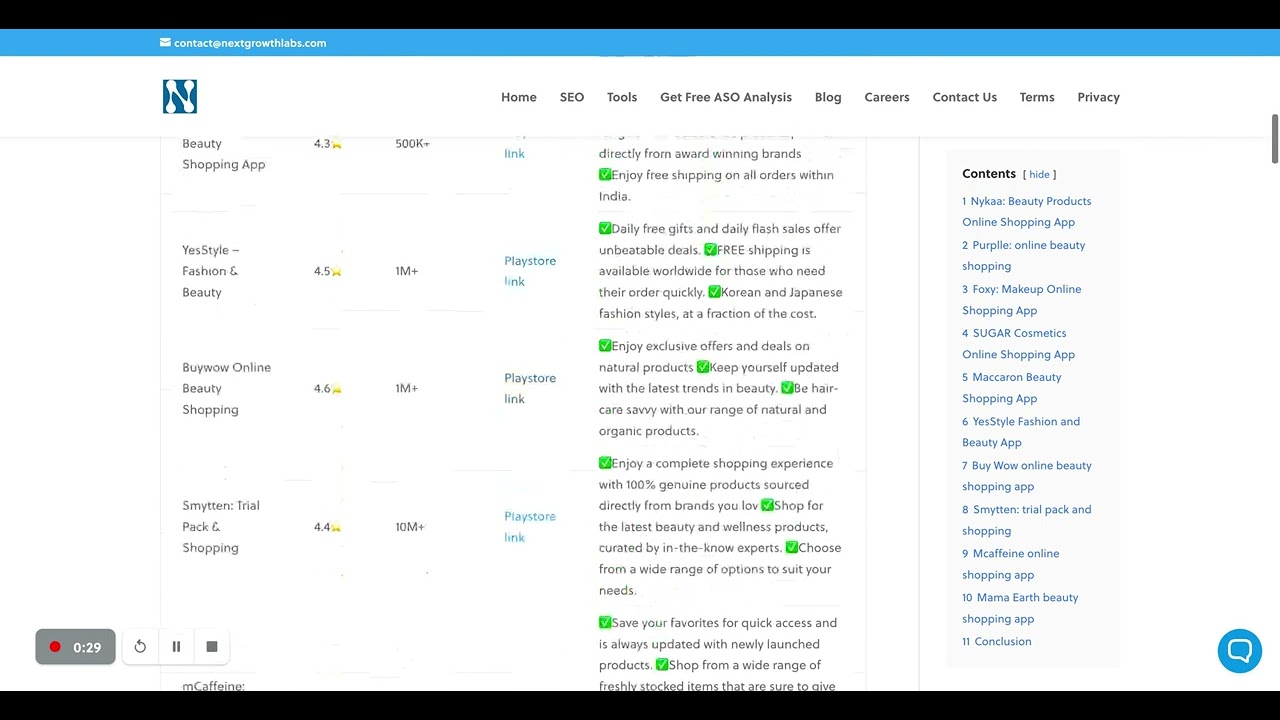Jump to Conclusion in contents

[997, 642]
